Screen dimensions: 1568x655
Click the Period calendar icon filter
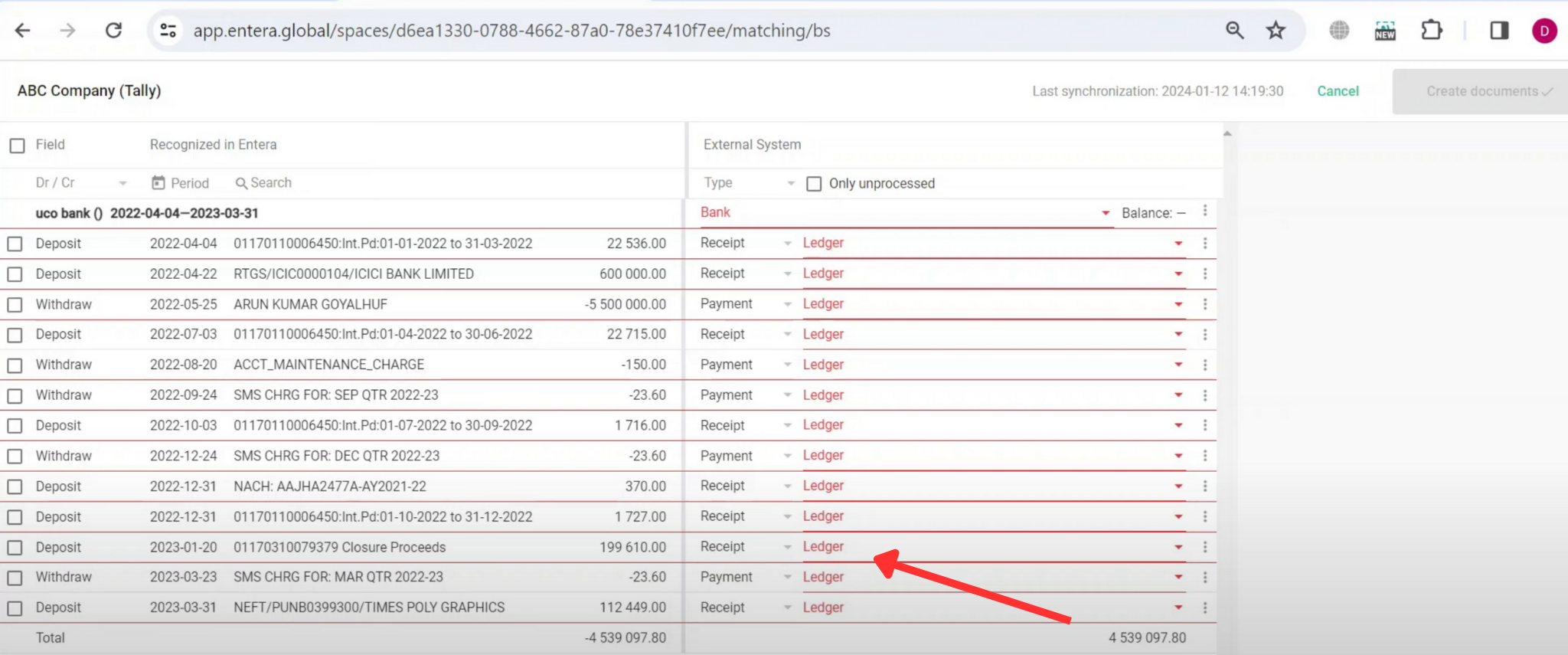158,183
